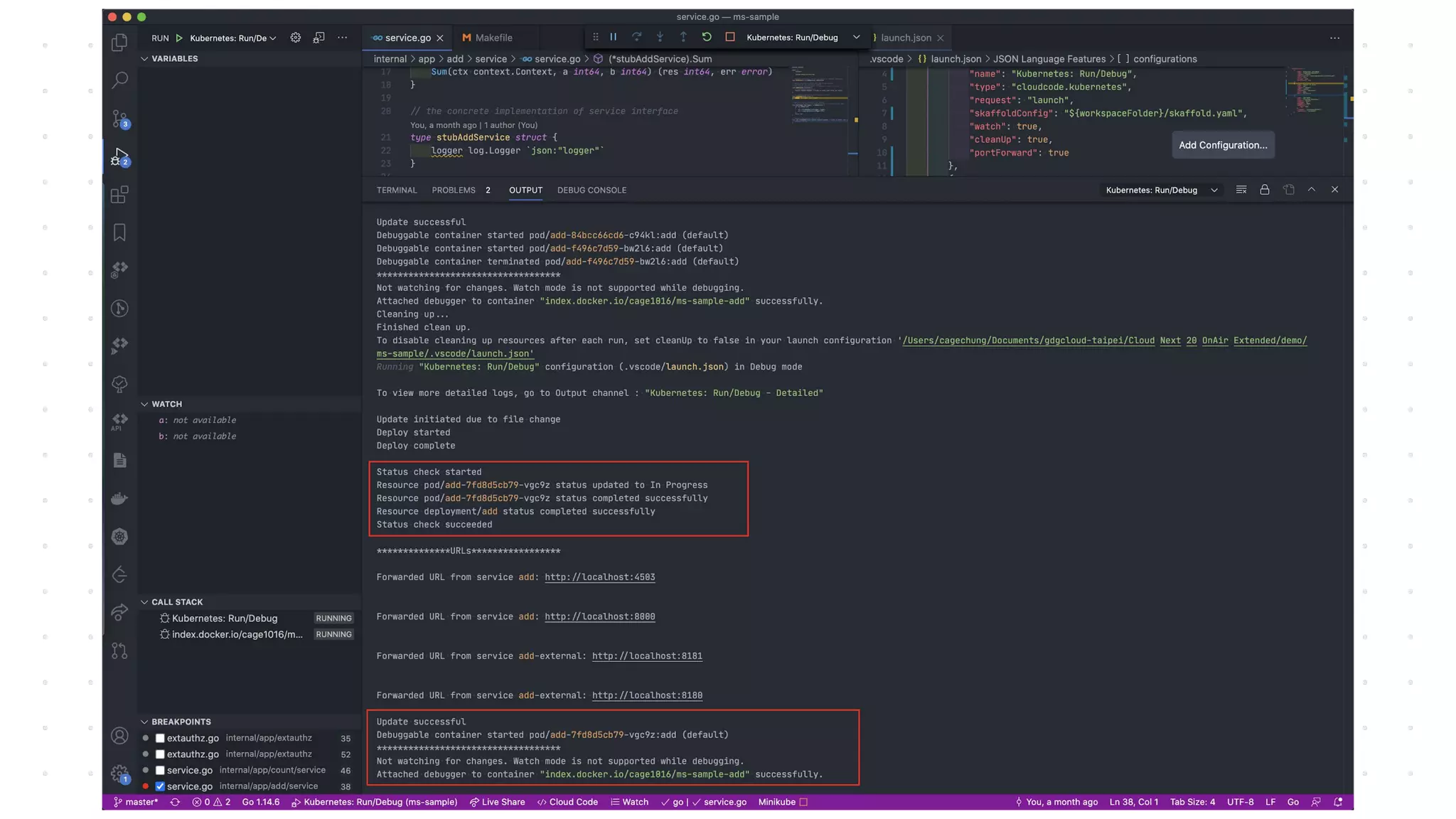Open forwarded link http://localhost:8181
This screenshot has height=819, width=1456.
(x=646, y=656)
